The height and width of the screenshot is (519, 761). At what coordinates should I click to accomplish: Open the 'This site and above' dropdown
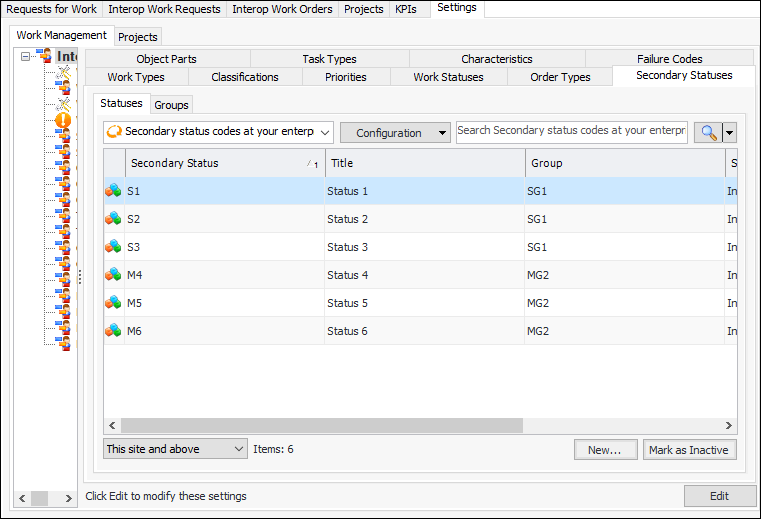175,450
